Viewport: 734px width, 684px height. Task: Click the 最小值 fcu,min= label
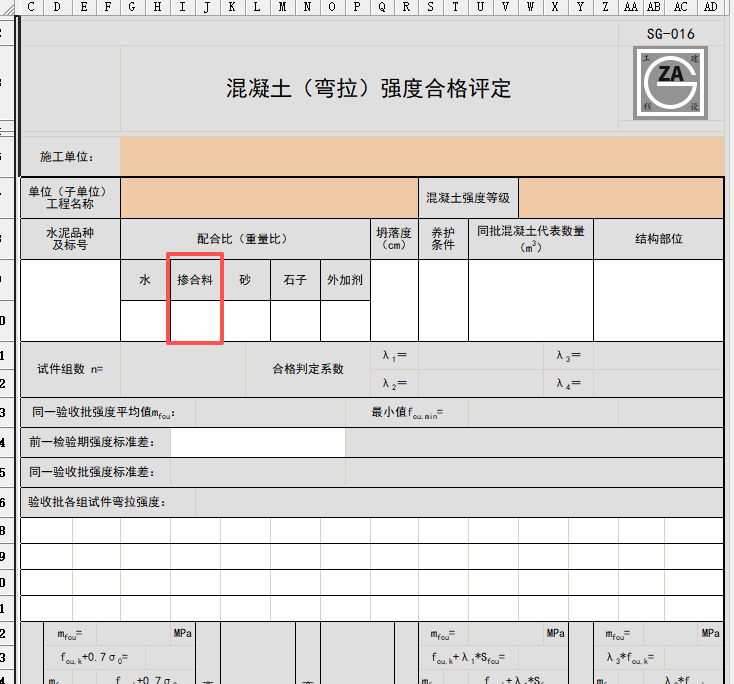tap(407, 412)
